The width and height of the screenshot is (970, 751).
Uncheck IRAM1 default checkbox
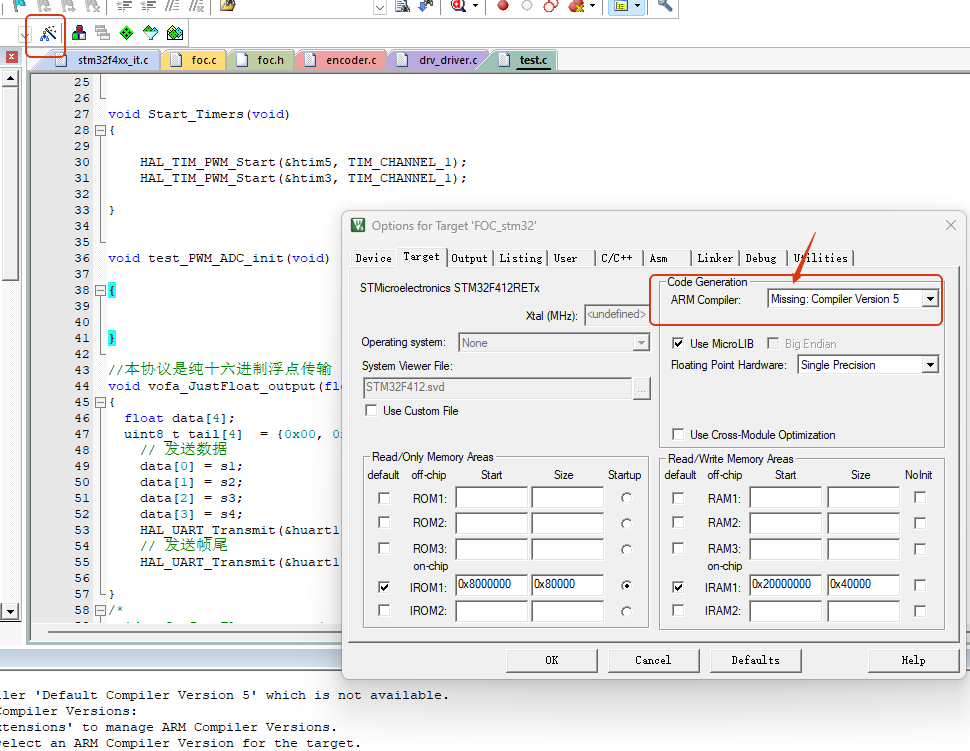(678, 586)
